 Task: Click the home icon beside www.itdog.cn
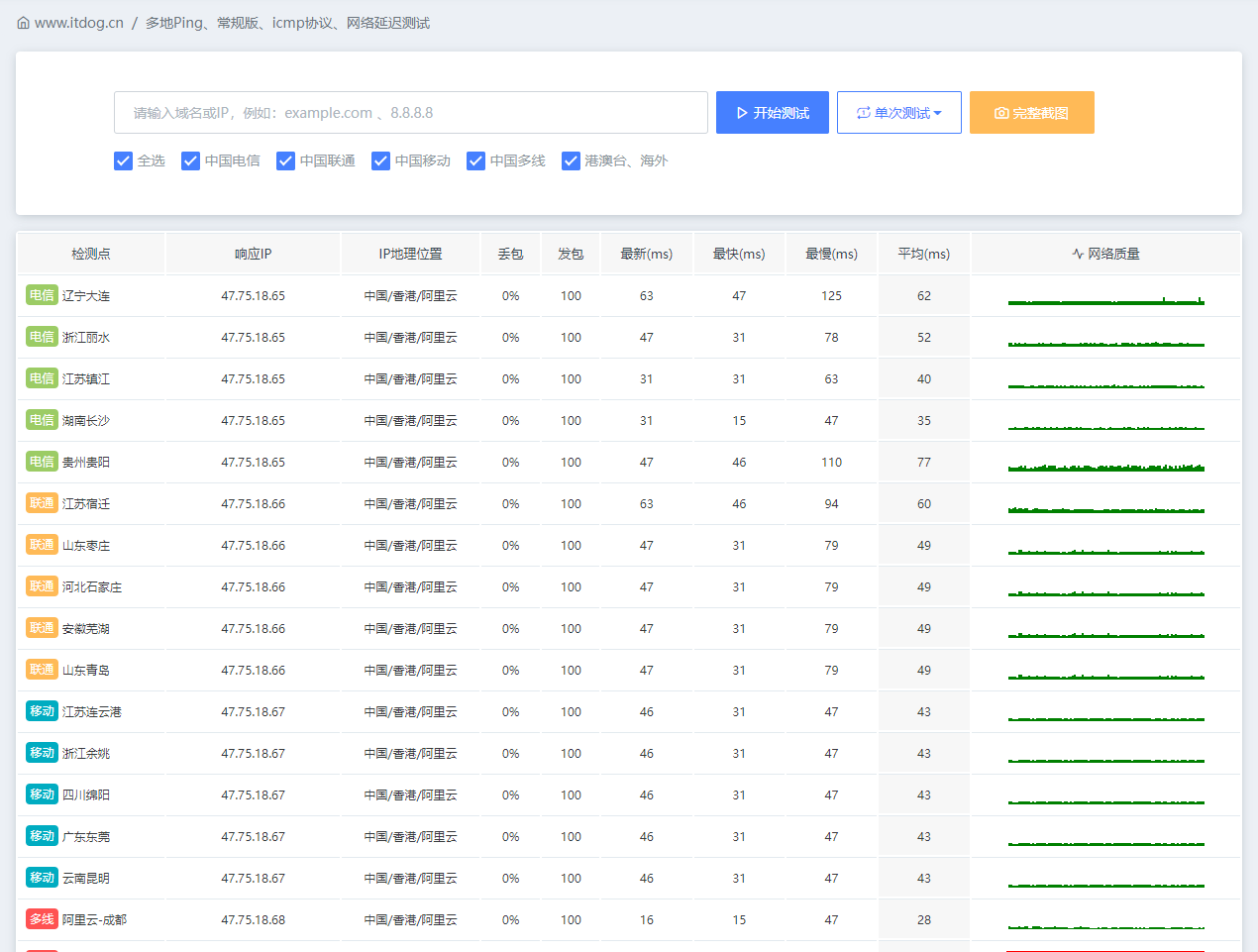(x=23, y=23)
